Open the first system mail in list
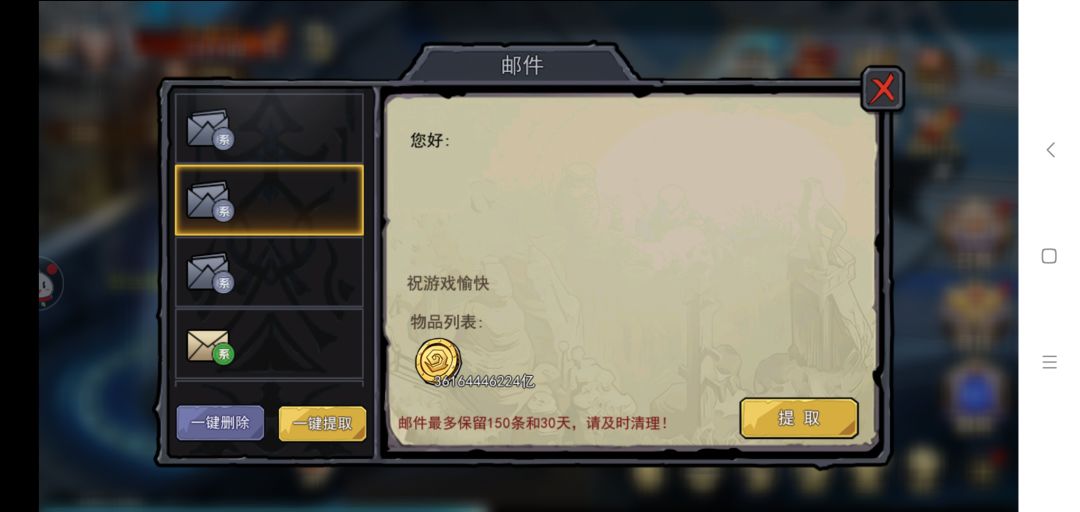Viewport: 1080px width, 512px height. tap(269, 127)
